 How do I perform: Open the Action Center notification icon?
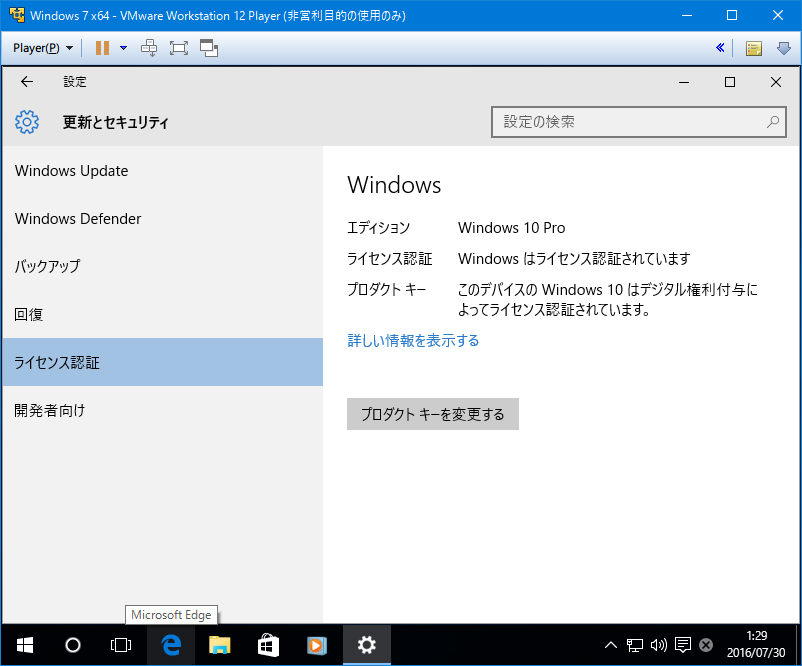[x=683, y=645]
